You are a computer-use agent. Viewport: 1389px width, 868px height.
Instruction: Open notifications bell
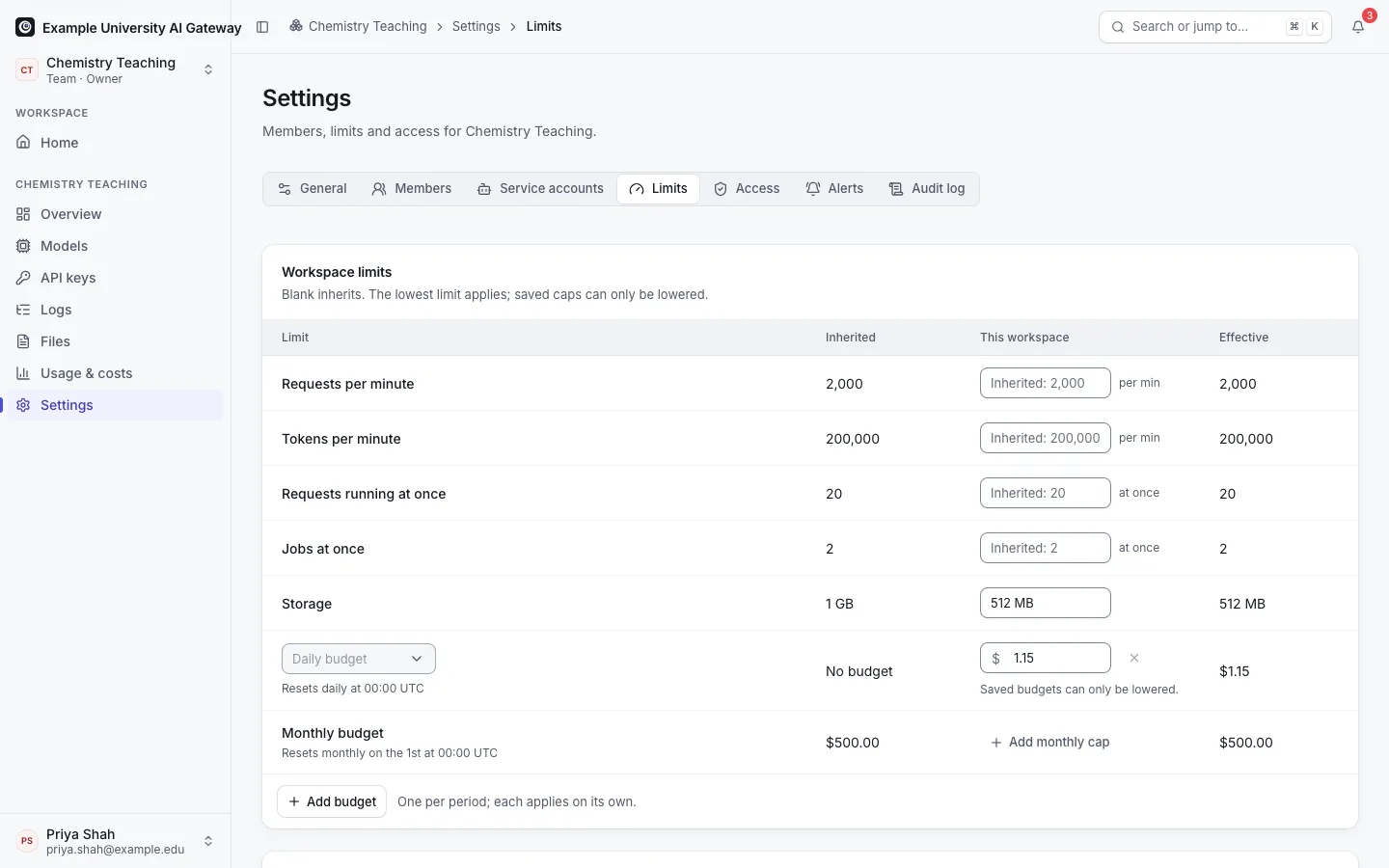tap(1358, 27)
